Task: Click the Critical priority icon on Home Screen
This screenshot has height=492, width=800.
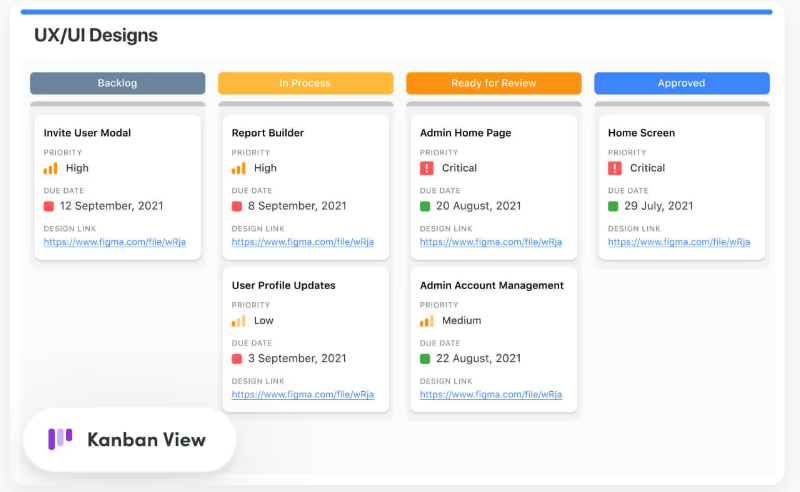Action: (615, 168)
